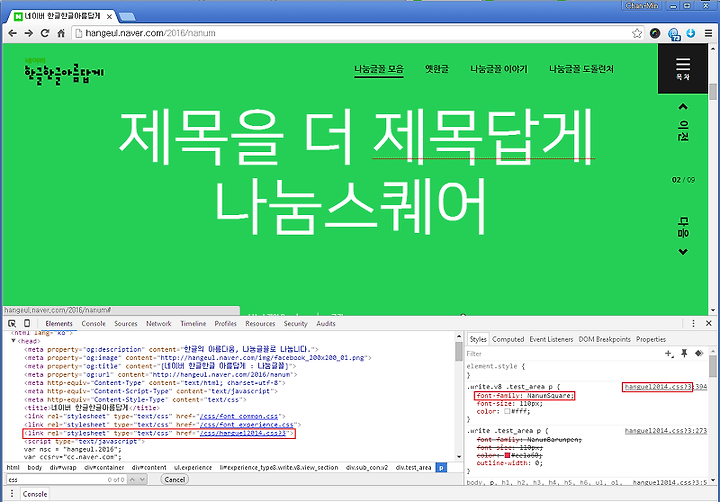Close the 네이버 한글한글아름답게 browser tab
720x502 pixels.
pos(109,17)
